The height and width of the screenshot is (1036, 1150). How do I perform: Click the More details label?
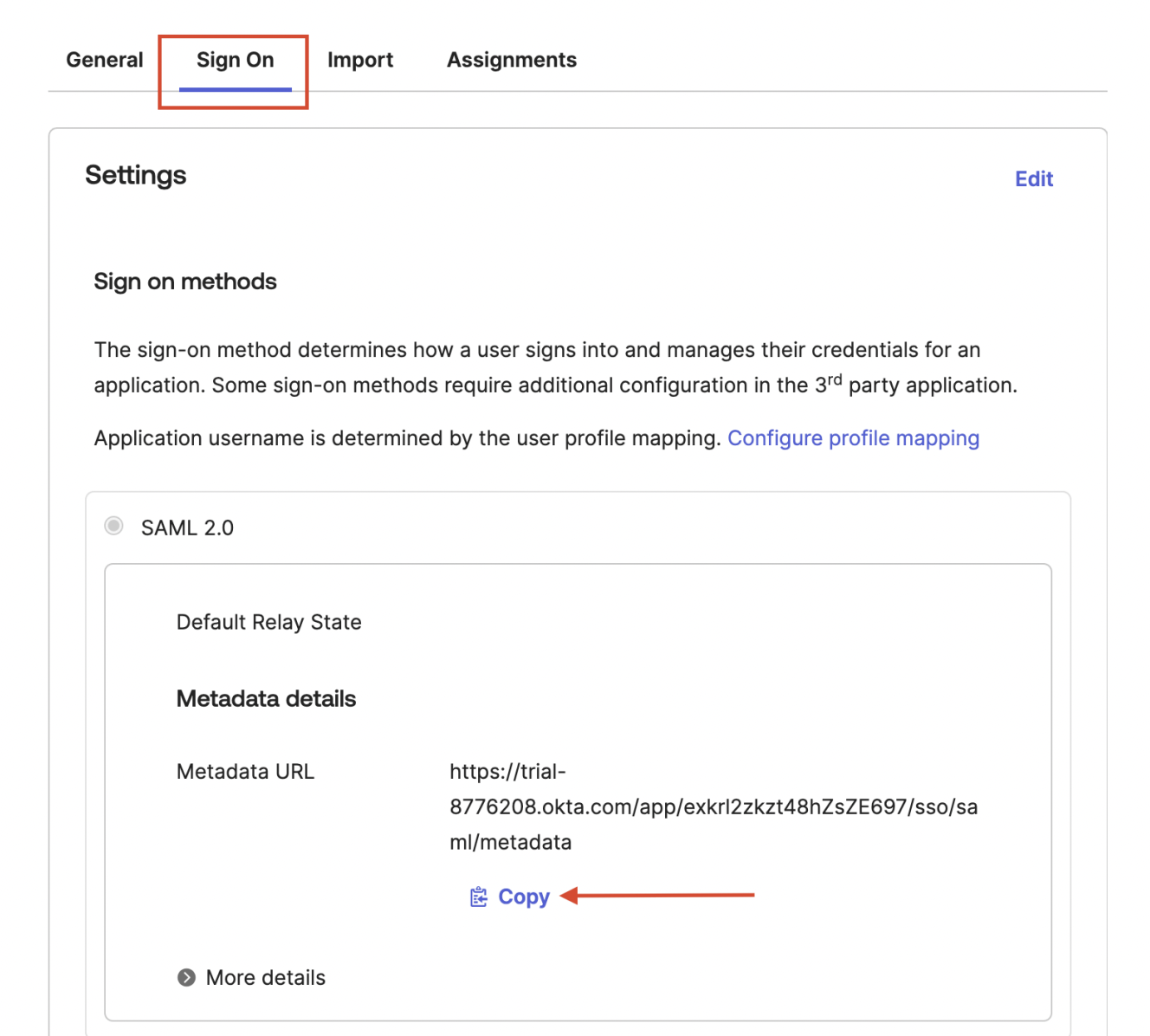click(x=266, y=978)
